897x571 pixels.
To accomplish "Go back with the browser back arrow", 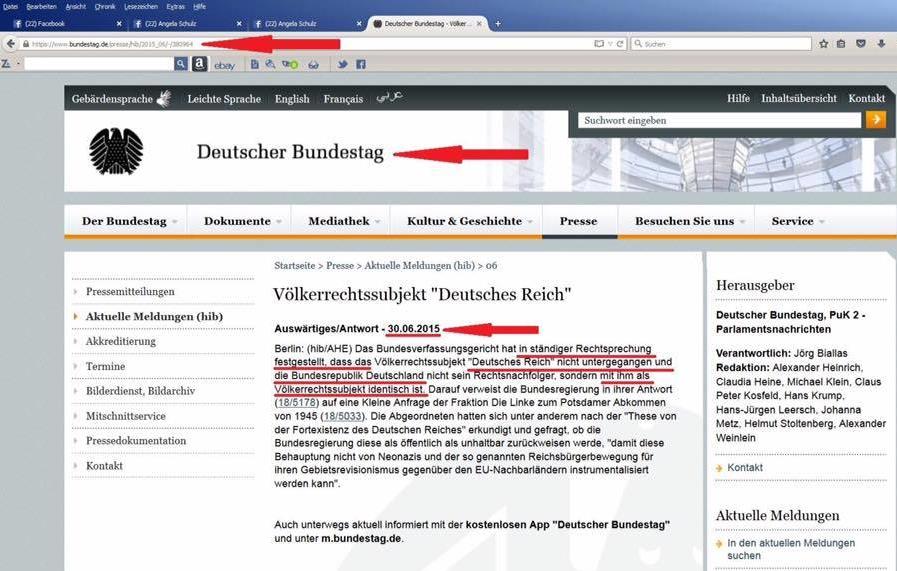I will point(10,43).
